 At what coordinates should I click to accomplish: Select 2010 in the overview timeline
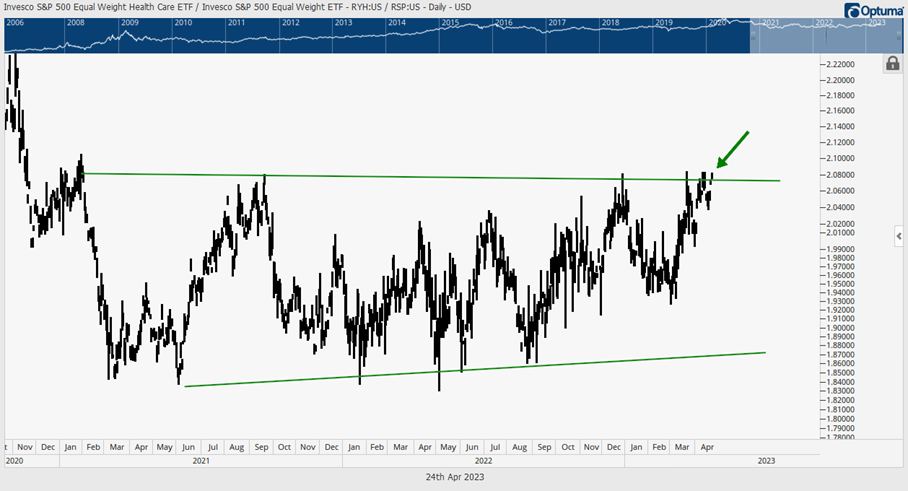[183, 23]
